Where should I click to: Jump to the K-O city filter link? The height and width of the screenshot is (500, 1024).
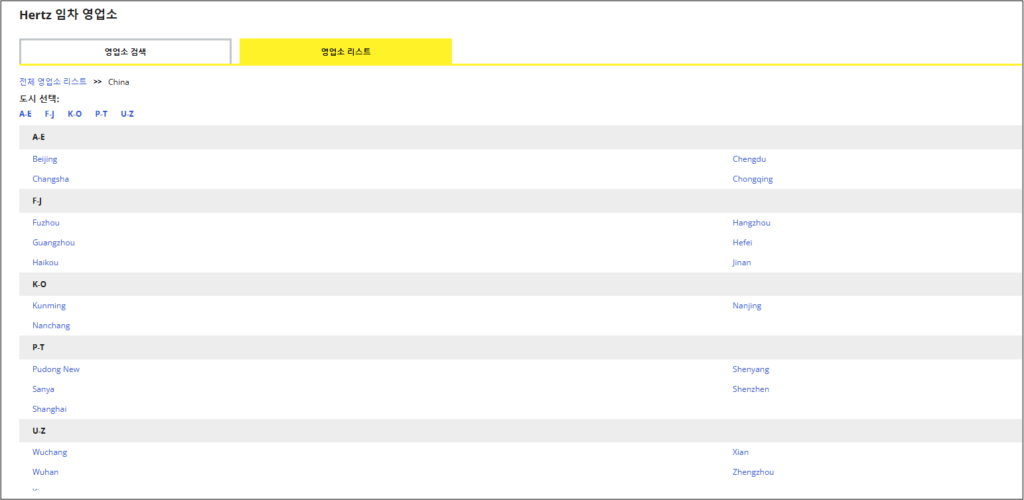pos(75,114)
